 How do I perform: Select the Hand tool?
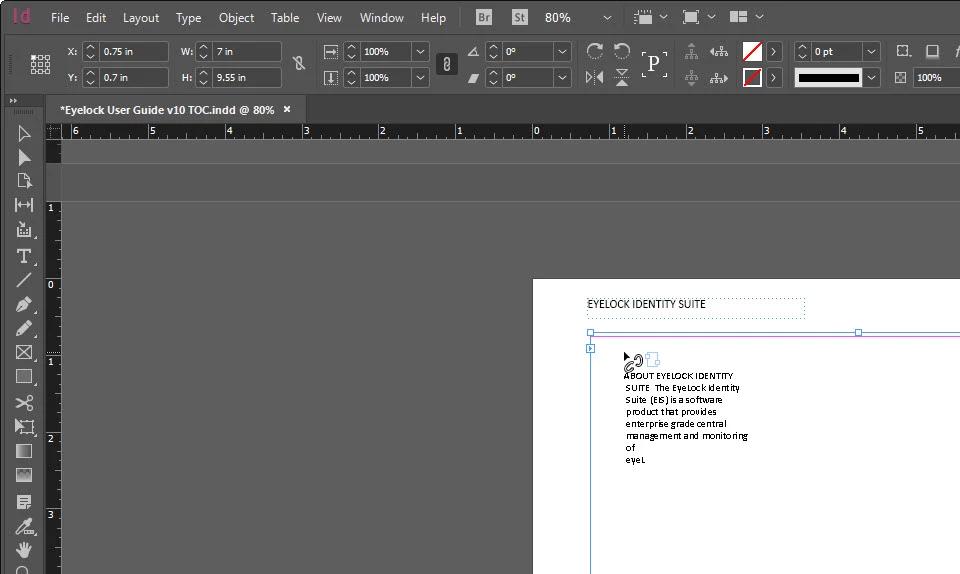click(x=24, y=550)
